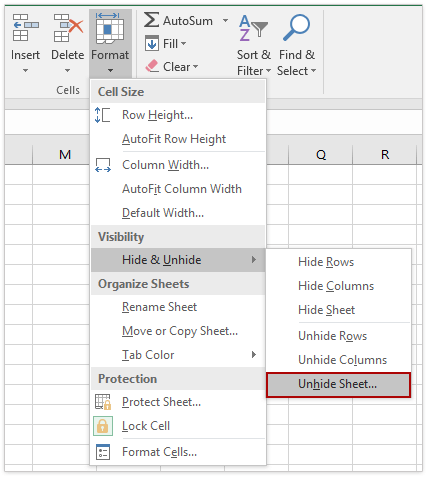Screen dimensions: 429x478
Task: Click the Insert cells icon
Action: 25,28
